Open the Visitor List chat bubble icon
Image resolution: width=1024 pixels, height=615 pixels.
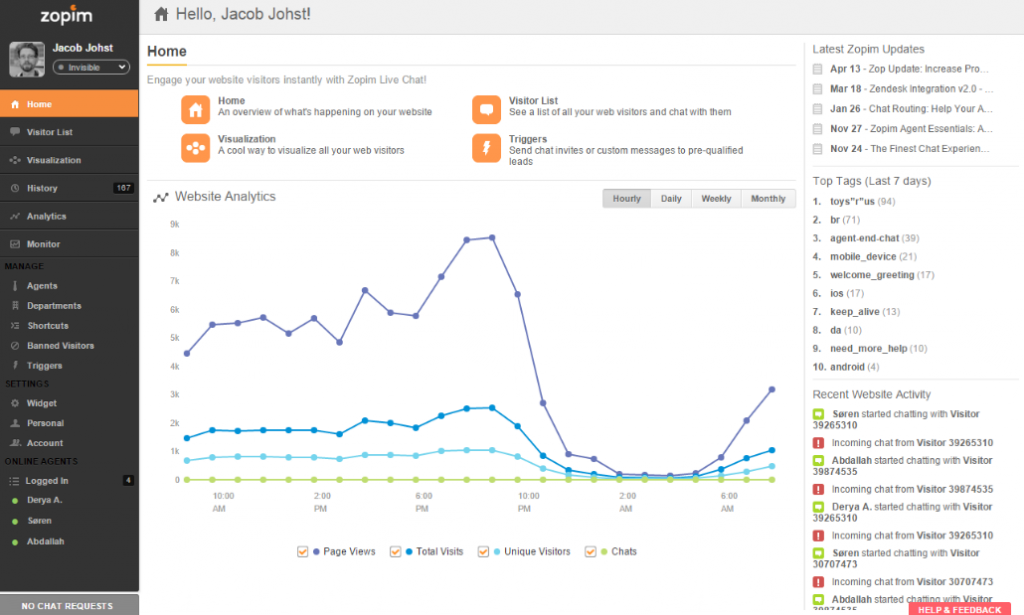point(486,110)
